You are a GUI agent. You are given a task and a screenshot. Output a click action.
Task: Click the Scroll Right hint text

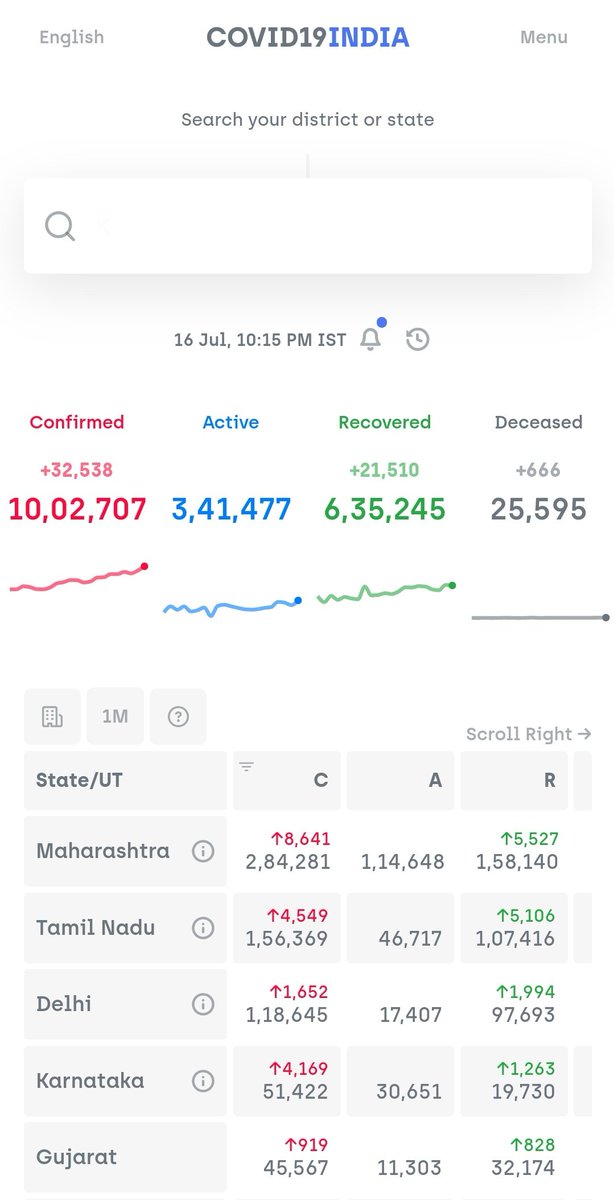point(529,734)
